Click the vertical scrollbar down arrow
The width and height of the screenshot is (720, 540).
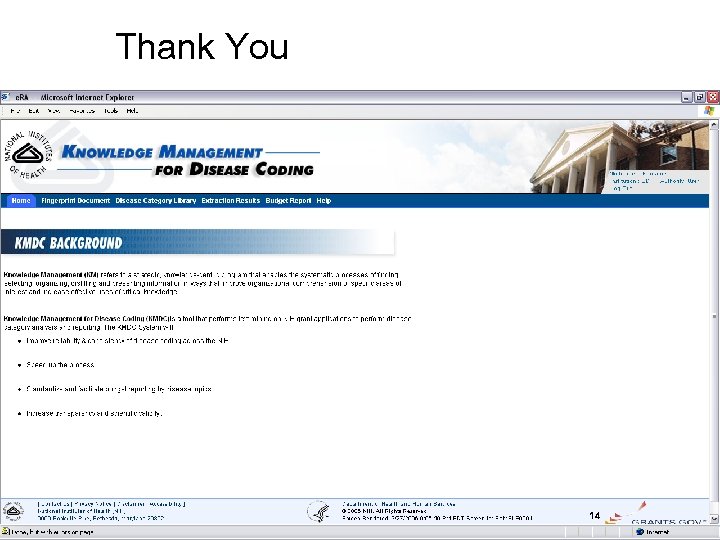point(714,519)
